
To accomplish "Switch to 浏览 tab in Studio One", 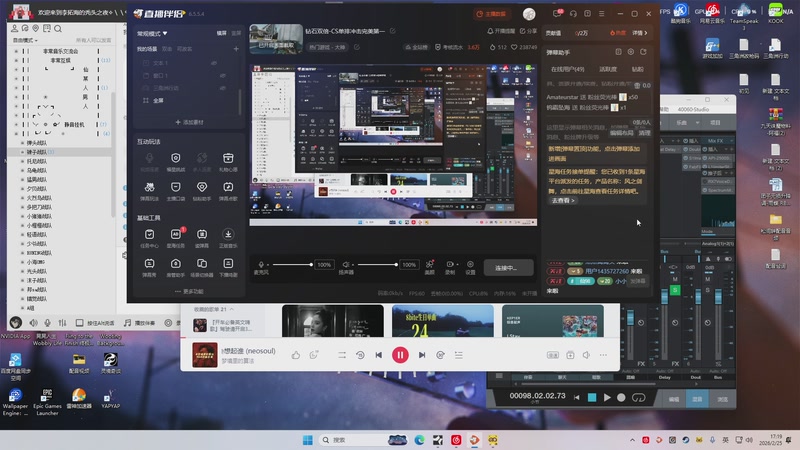I will [x=722, y=399].
